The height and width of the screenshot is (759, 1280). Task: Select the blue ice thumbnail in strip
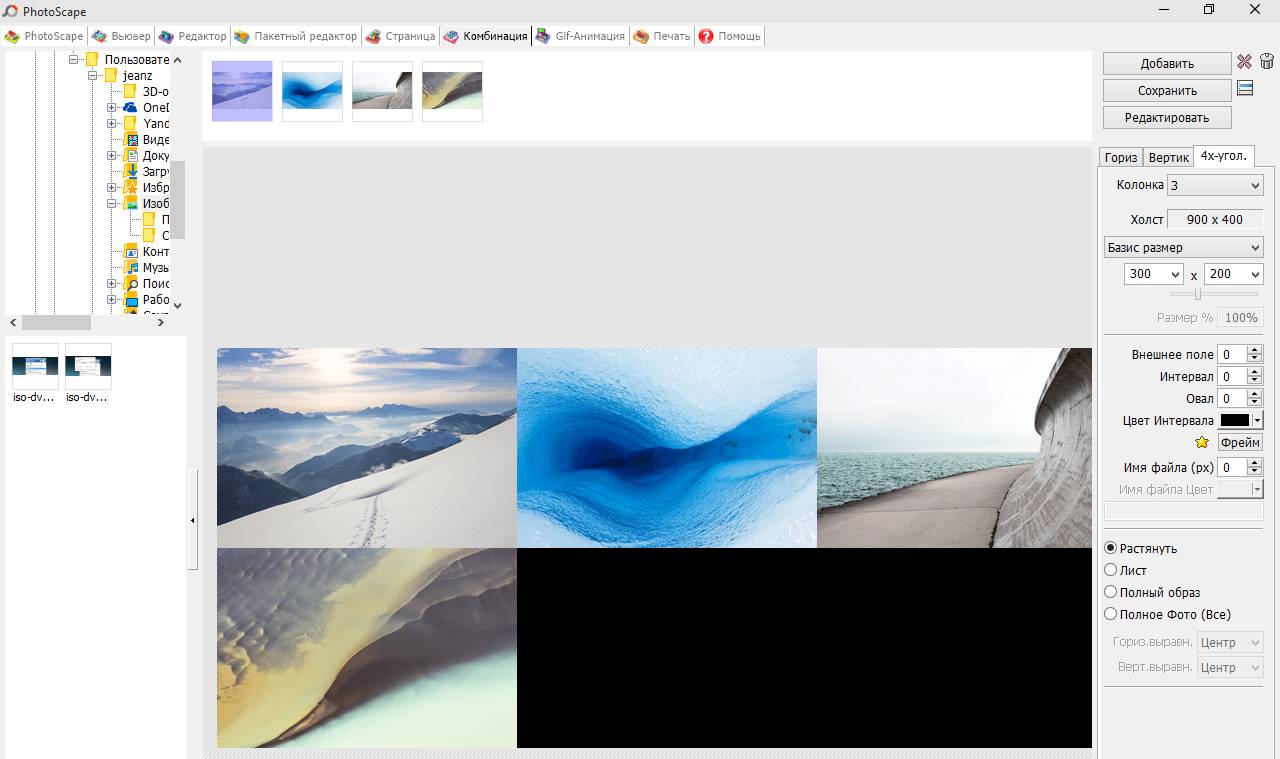312,91
